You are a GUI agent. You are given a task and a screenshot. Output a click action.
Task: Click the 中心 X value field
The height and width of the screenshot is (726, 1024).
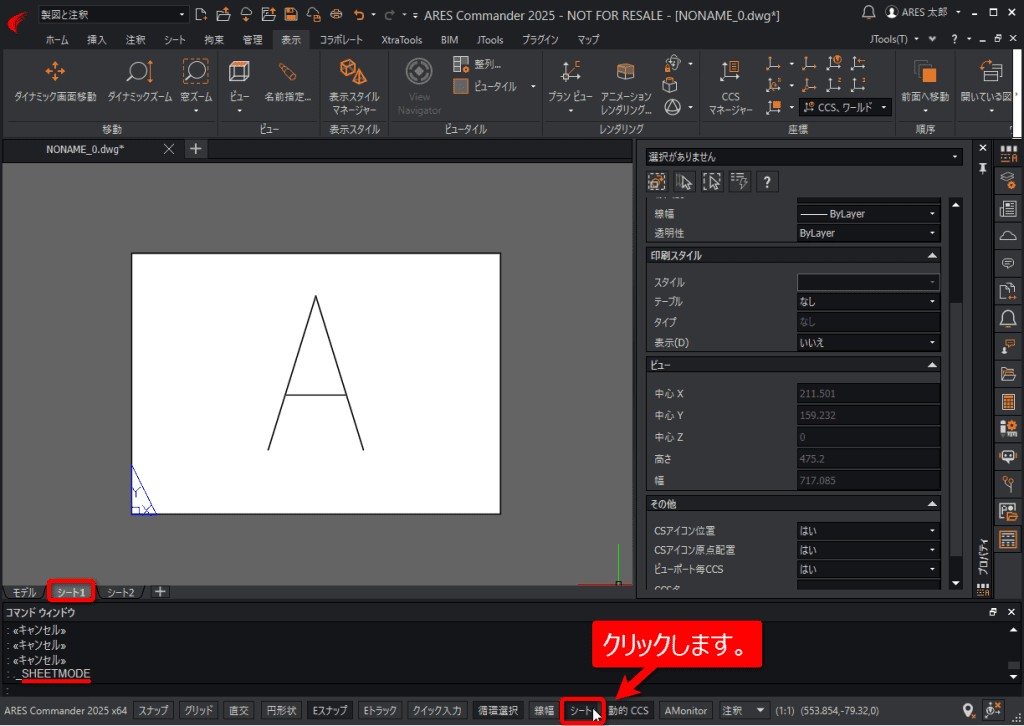click(x=868, y=393)
